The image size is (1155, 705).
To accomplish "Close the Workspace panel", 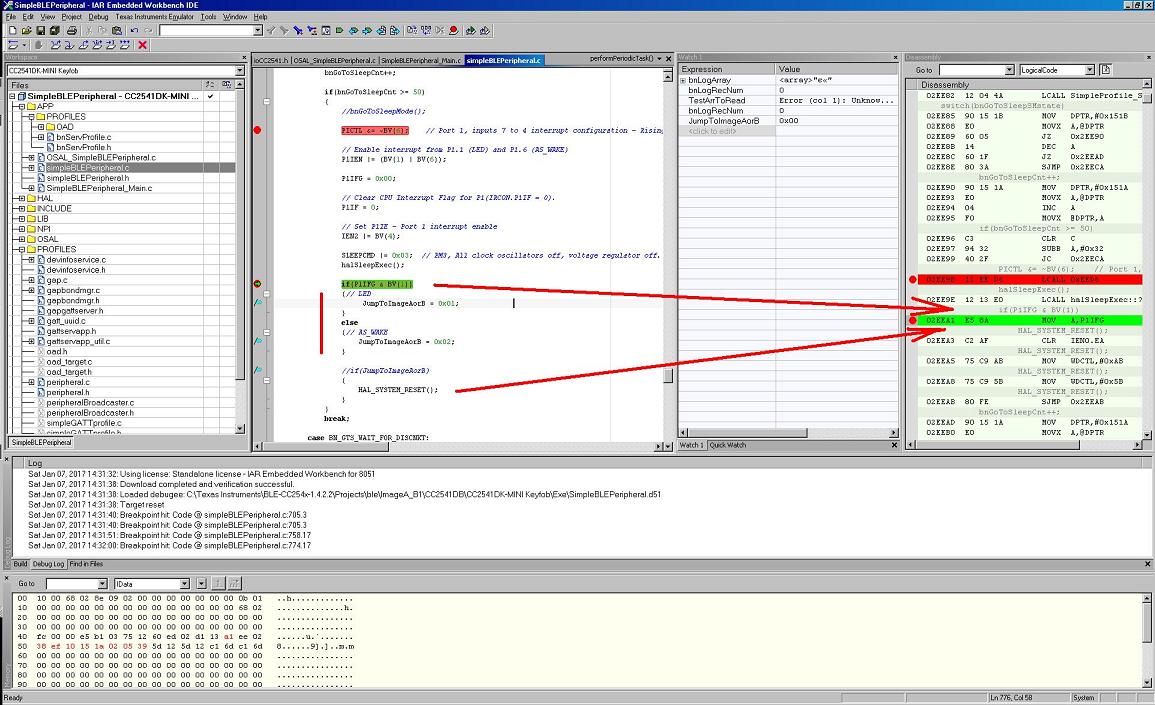I will pos(245,57).
